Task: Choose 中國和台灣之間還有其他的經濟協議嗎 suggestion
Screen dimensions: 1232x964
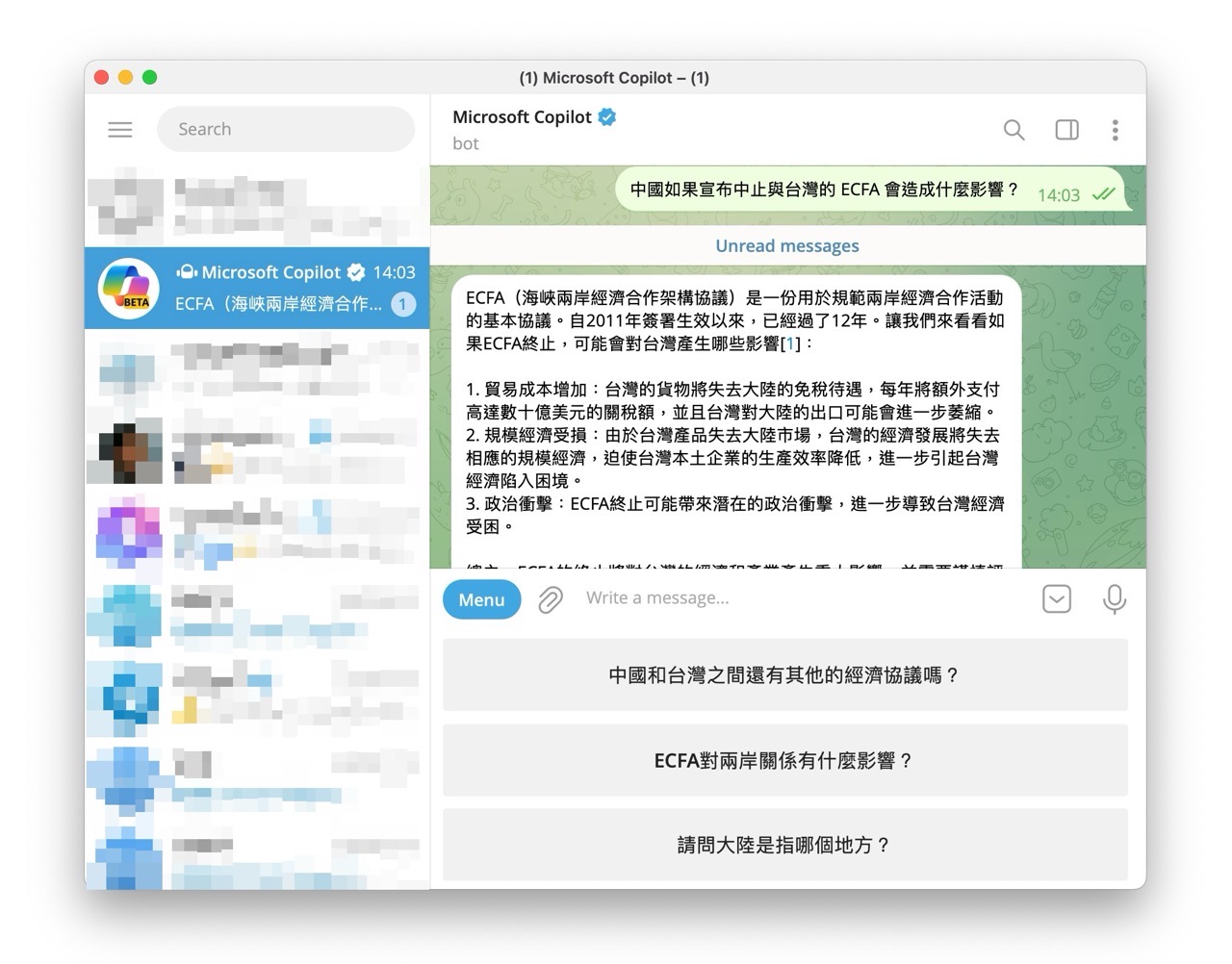Action: (x=784, y=675)
